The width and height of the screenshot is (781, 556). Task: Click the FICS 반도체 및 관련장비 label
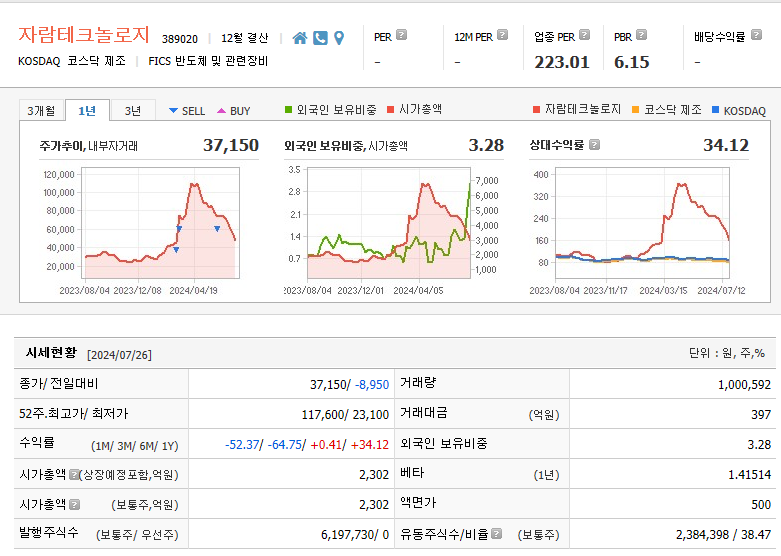click(x=208, y=61)
